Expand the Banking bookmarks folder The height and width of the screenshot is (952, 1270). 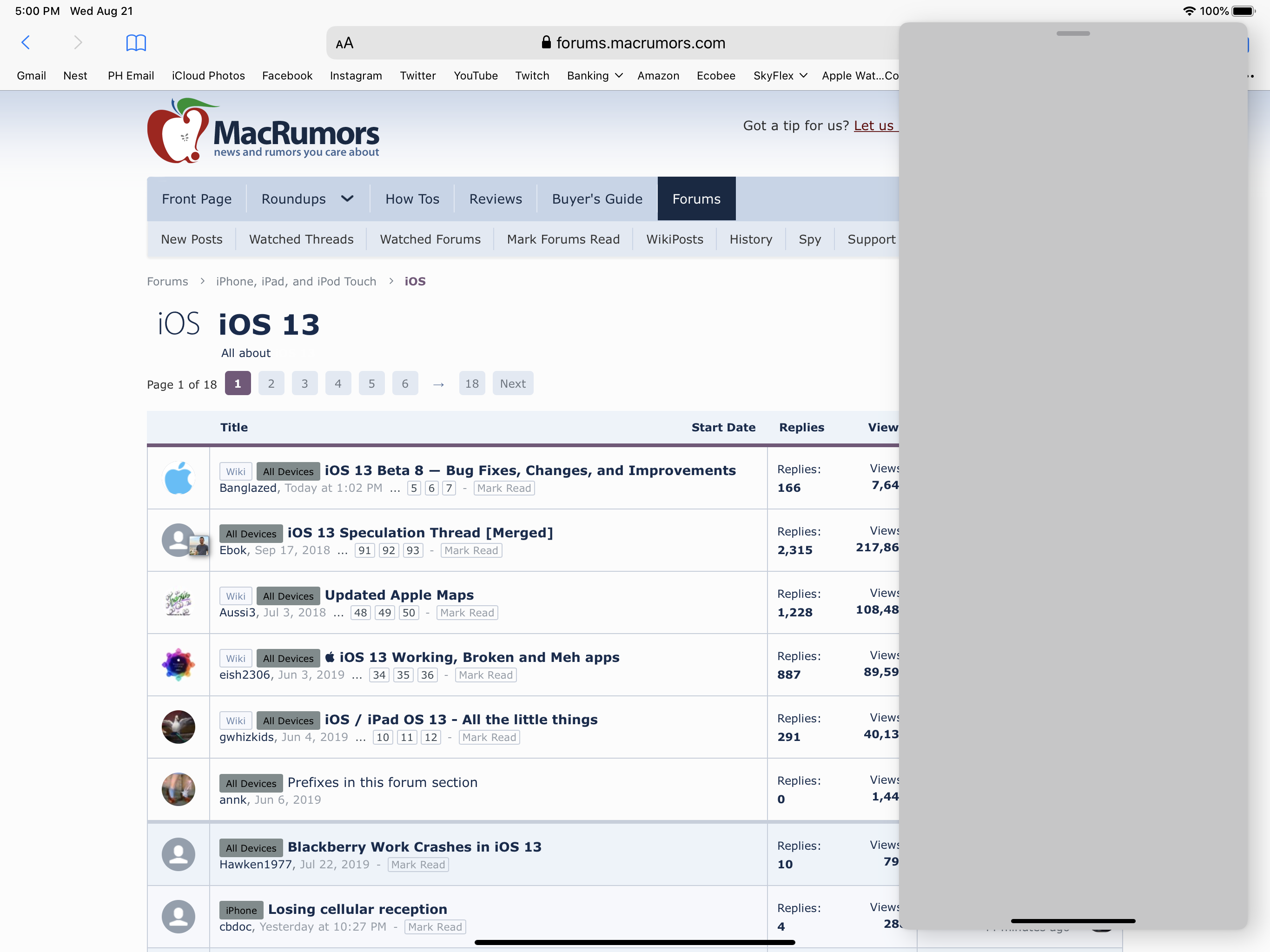point(594,75)
